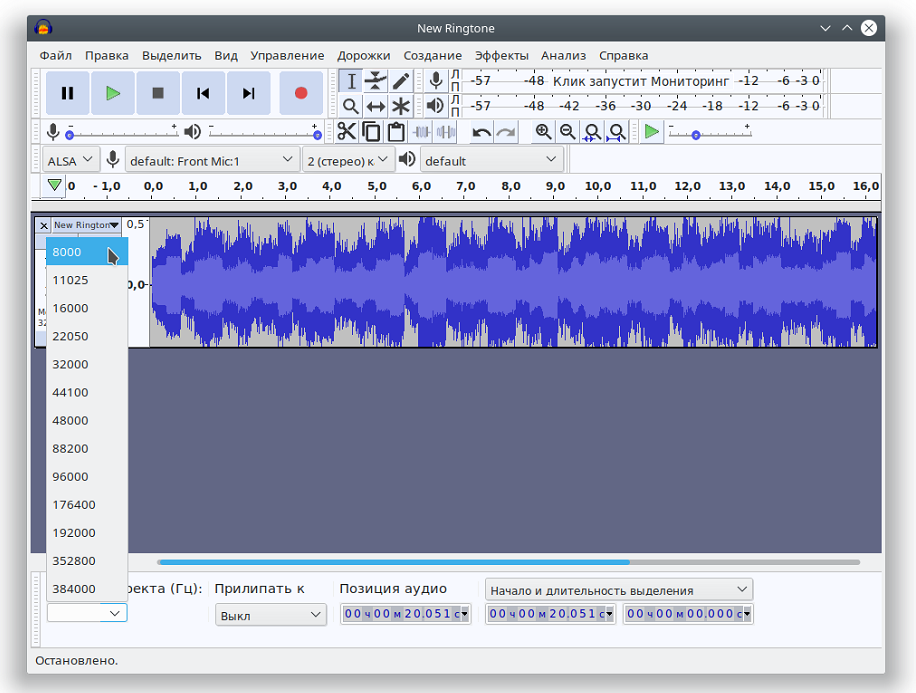The image size is (916, 693).
Task: Open the ALSA audio host dropdown
Action: pos(71,160)
